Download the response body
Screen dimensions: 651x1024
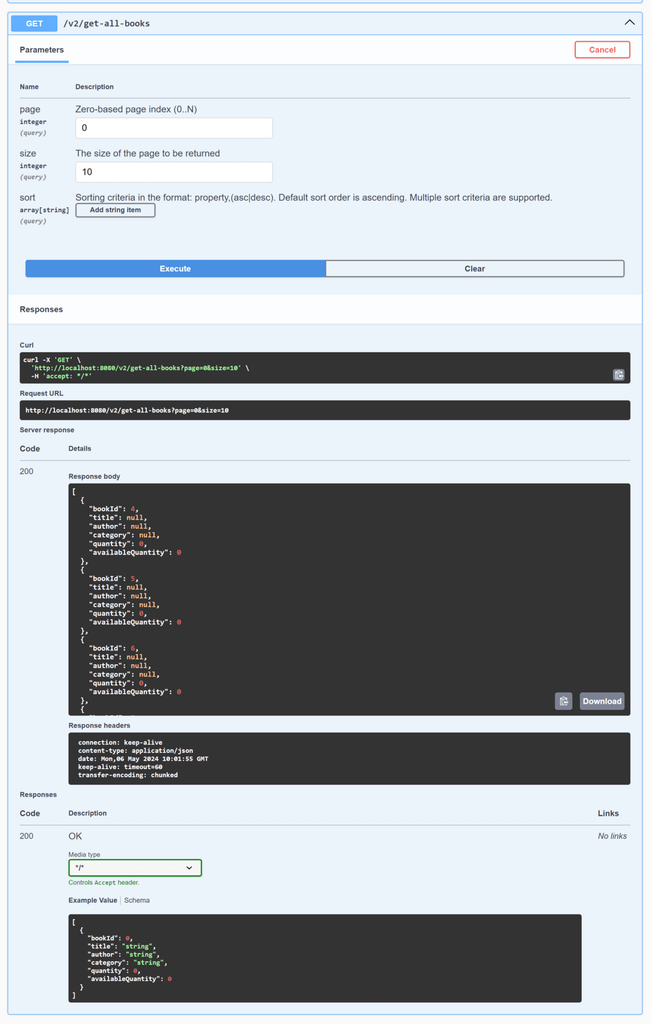602,701
